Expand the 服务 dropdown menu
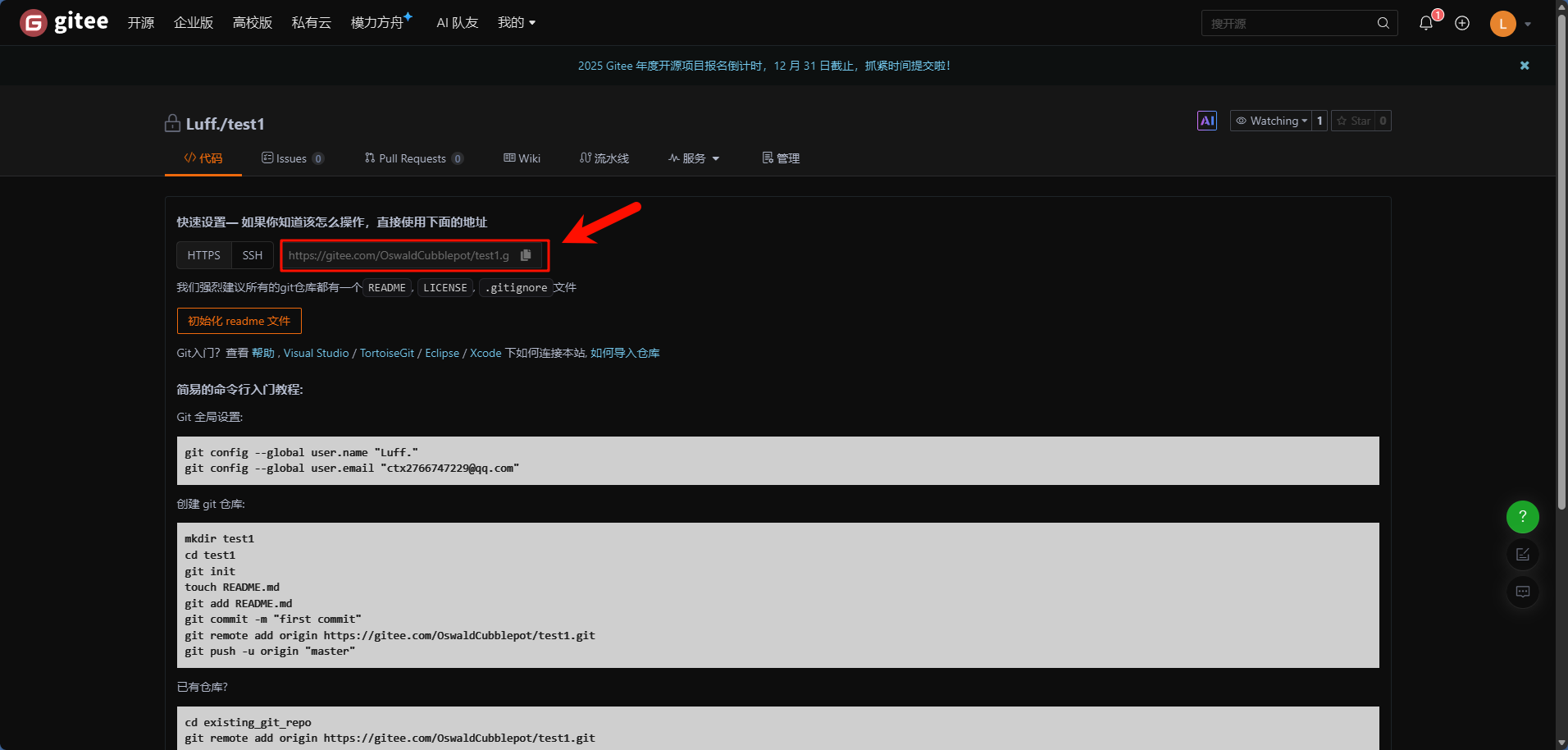 [x=694, y=158]
